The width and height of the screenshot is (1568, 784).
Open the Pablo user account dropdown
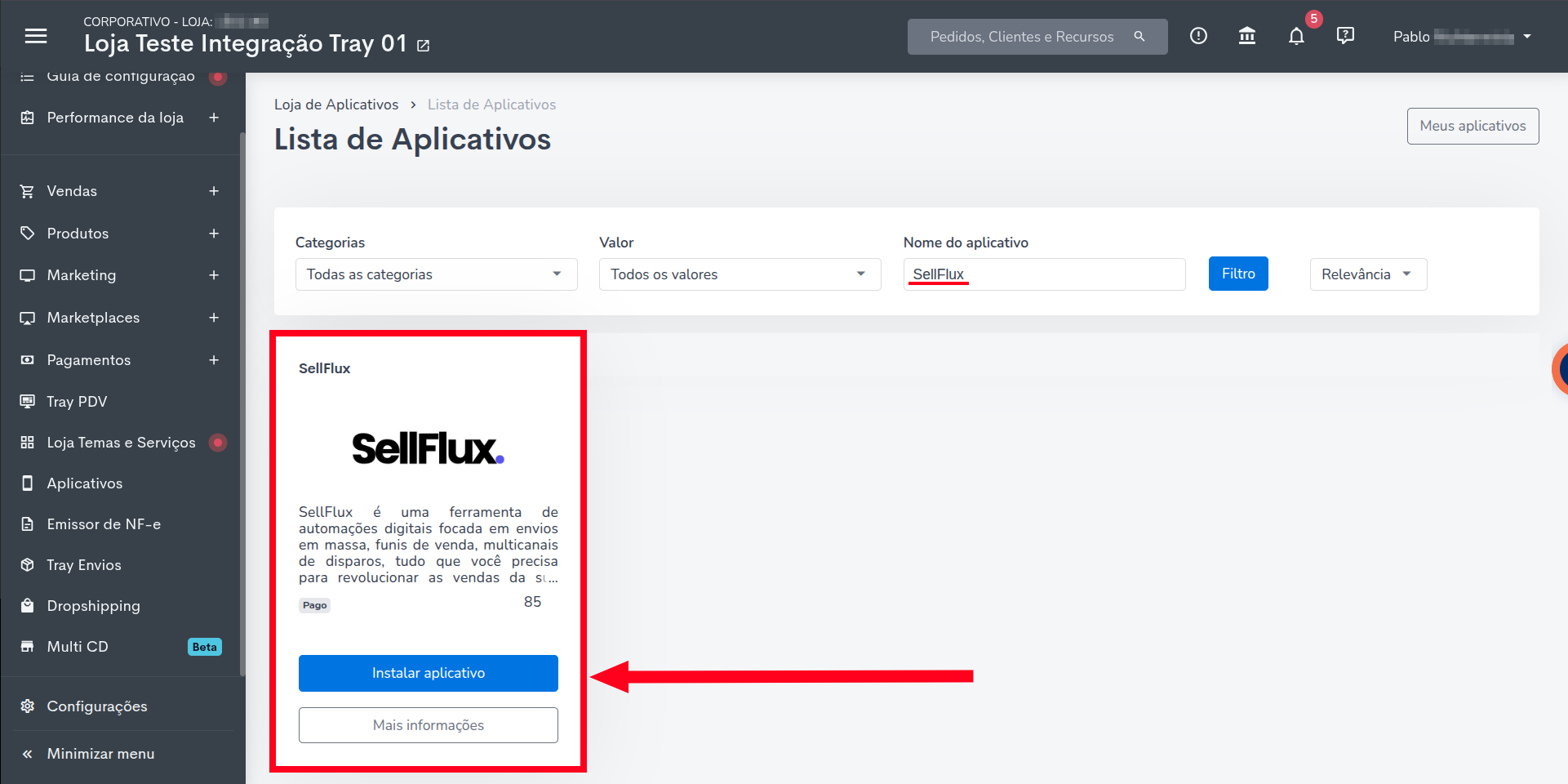tap(1462, 37)
